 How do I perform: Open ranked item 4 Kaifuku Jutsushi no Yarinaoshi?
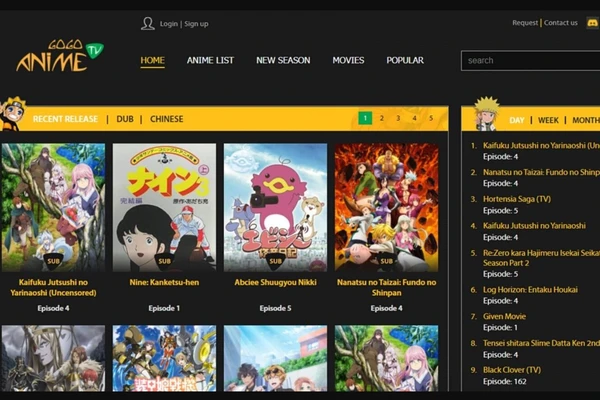pyautogui.click(x=534, y=226)
